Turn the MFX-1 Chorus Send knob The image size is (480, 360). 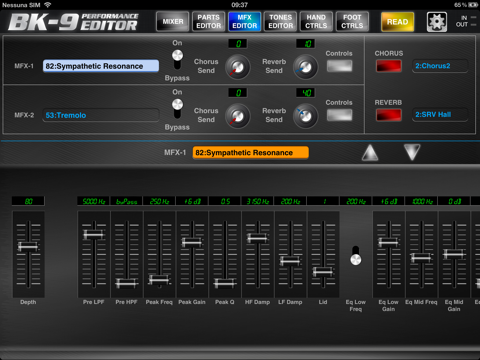click(x=238, y=67)
